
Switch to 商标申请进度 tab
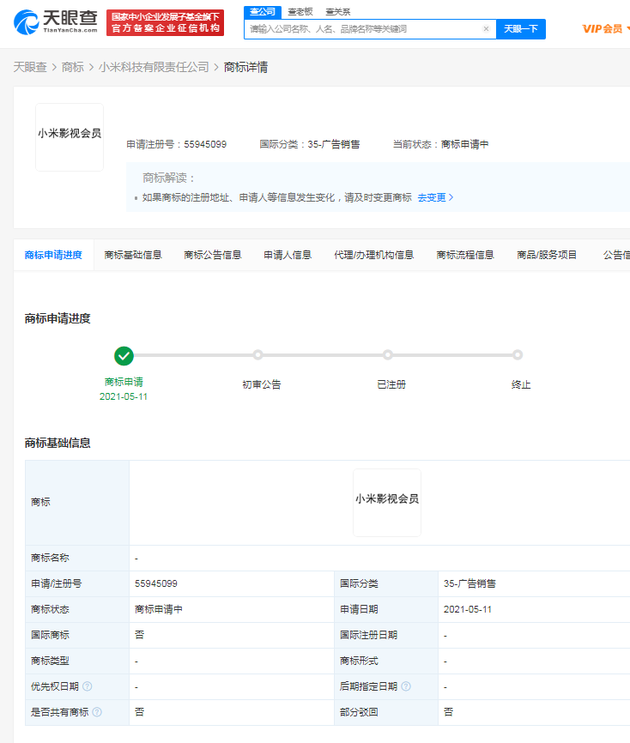coord(54,255)
